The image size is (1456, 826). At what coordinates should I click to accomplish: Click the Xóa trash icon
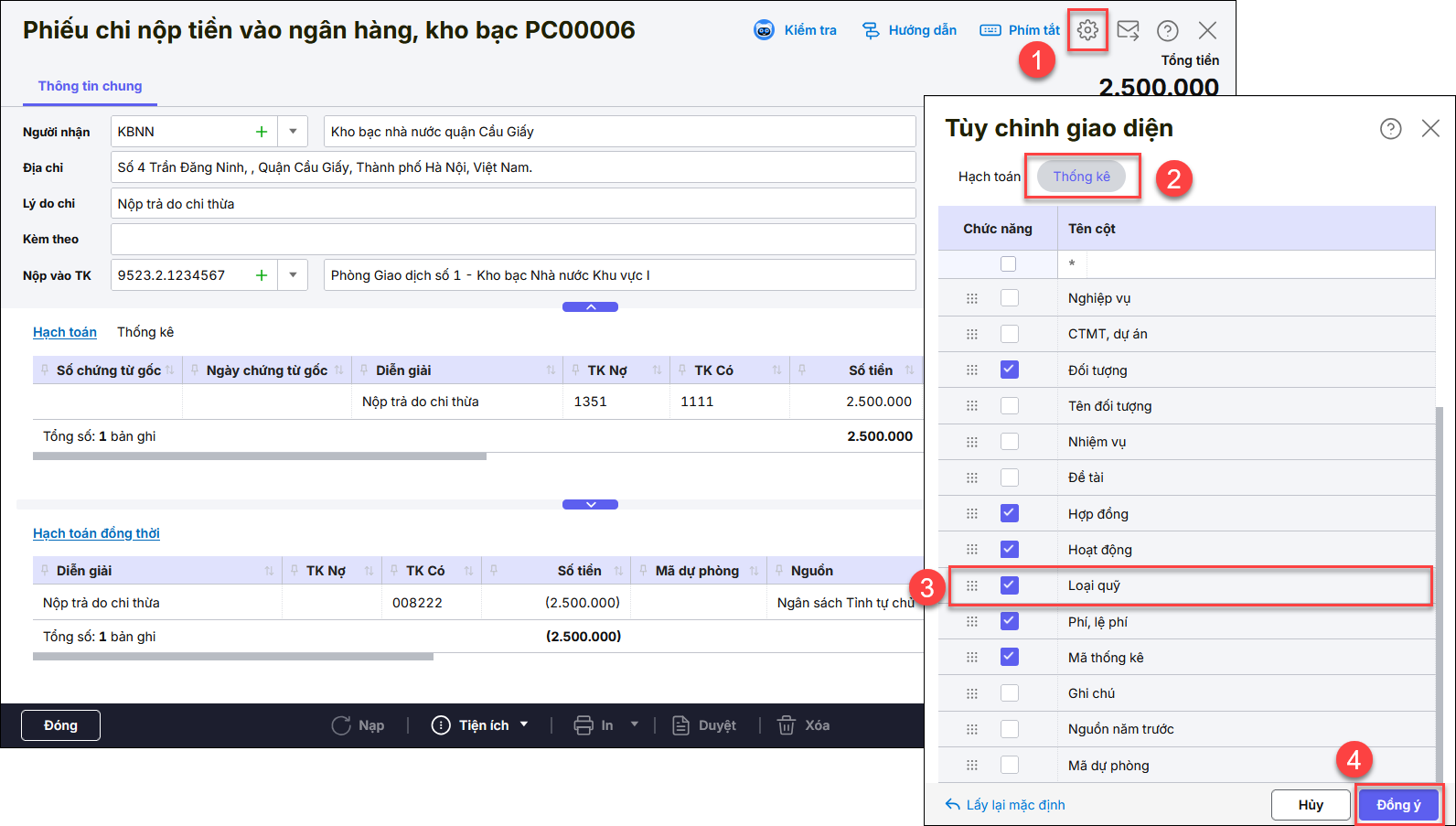point(786,725)
